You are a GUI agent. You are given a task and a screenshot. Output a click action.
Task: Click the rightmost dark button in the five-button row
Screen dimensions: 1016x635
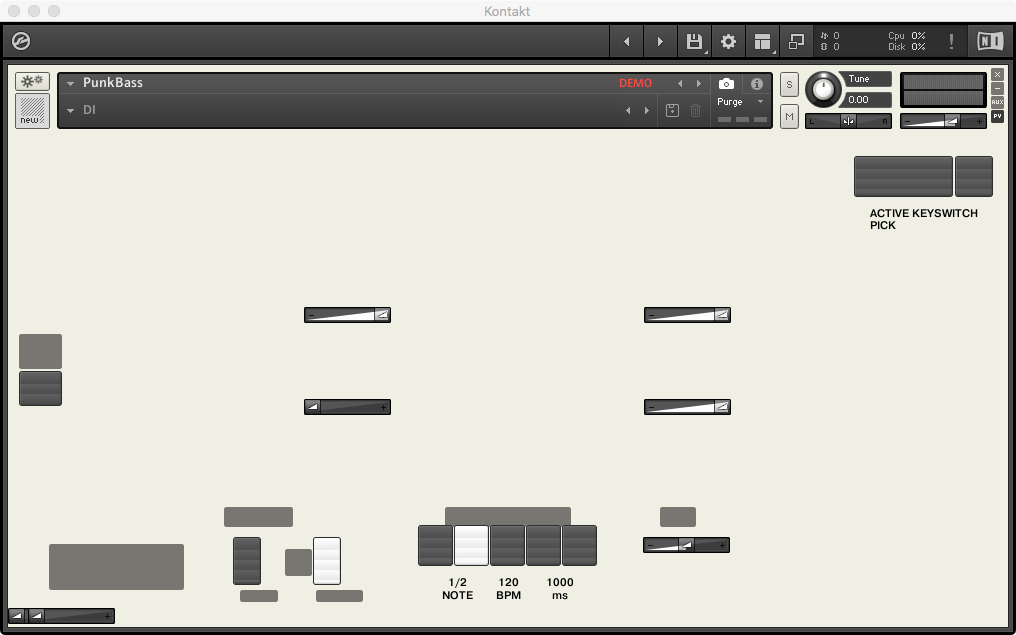pos(579,546)
